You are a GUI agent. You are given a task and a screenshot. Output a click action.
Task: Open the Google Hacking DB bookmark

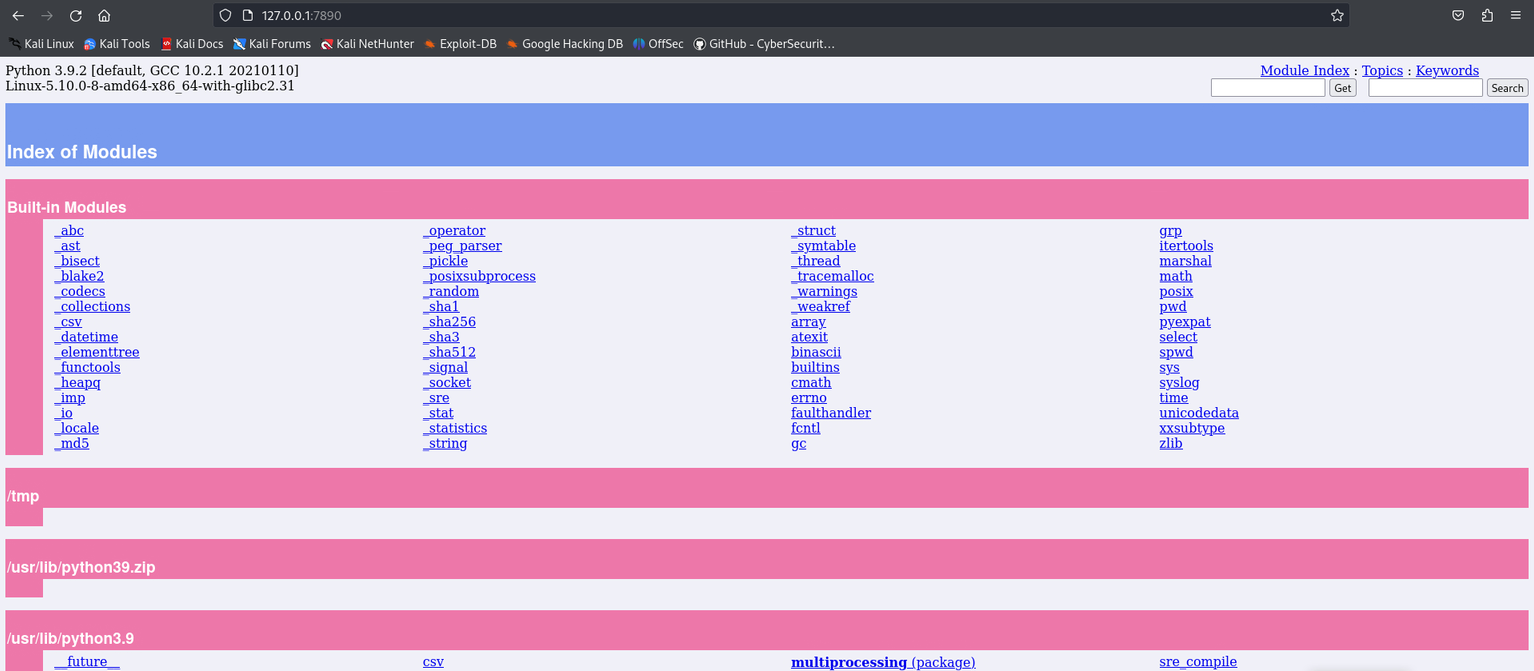pos(564,44)
